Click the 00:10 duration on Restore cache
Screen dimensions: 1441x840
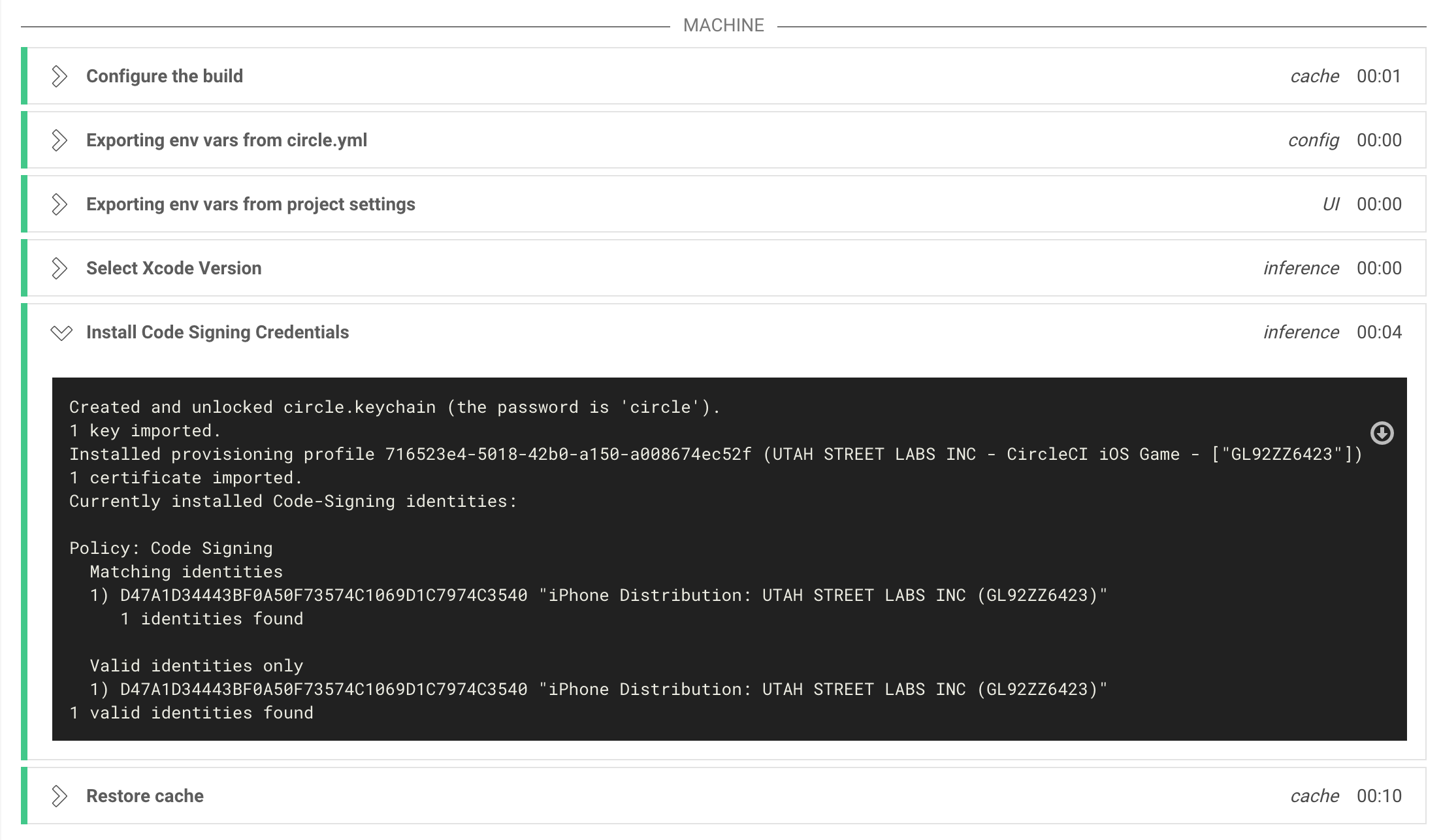(1379, 796)
